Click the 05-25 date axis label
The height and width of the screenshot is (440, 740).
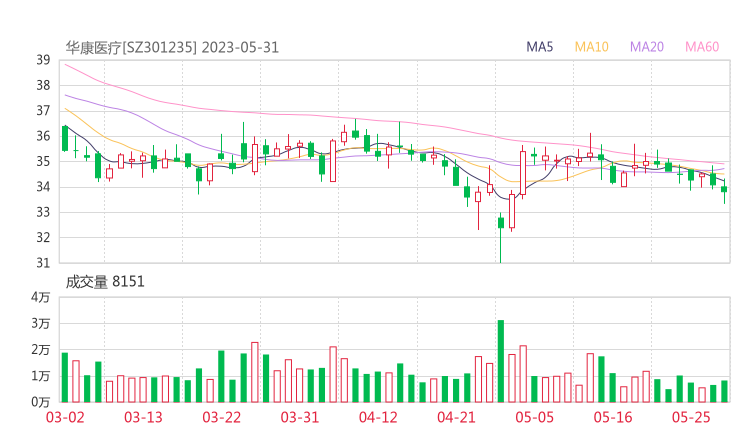(x=691, y=417)
